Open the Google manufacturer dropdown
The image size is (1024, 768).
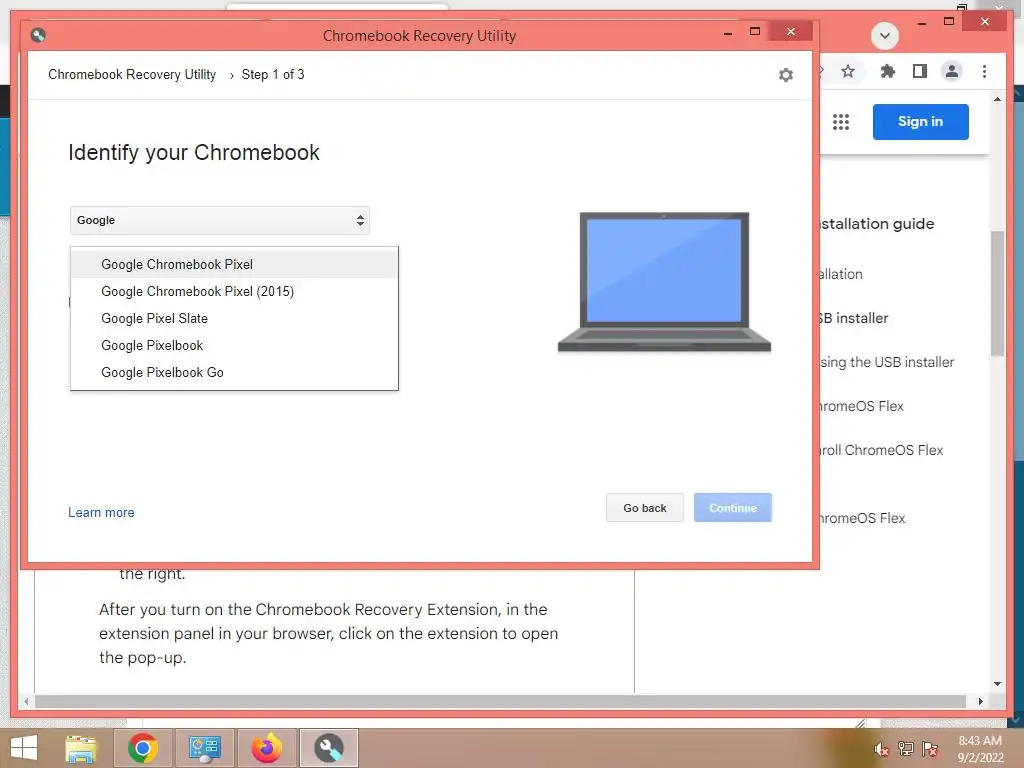(219, 221)
